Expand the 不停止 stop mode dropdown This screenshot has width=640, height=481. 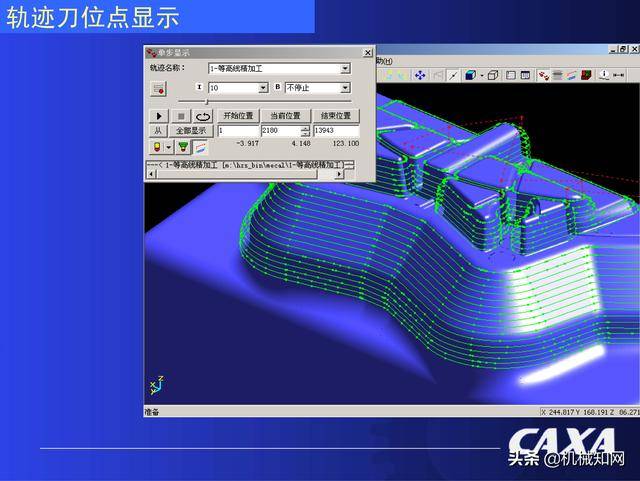345,88
